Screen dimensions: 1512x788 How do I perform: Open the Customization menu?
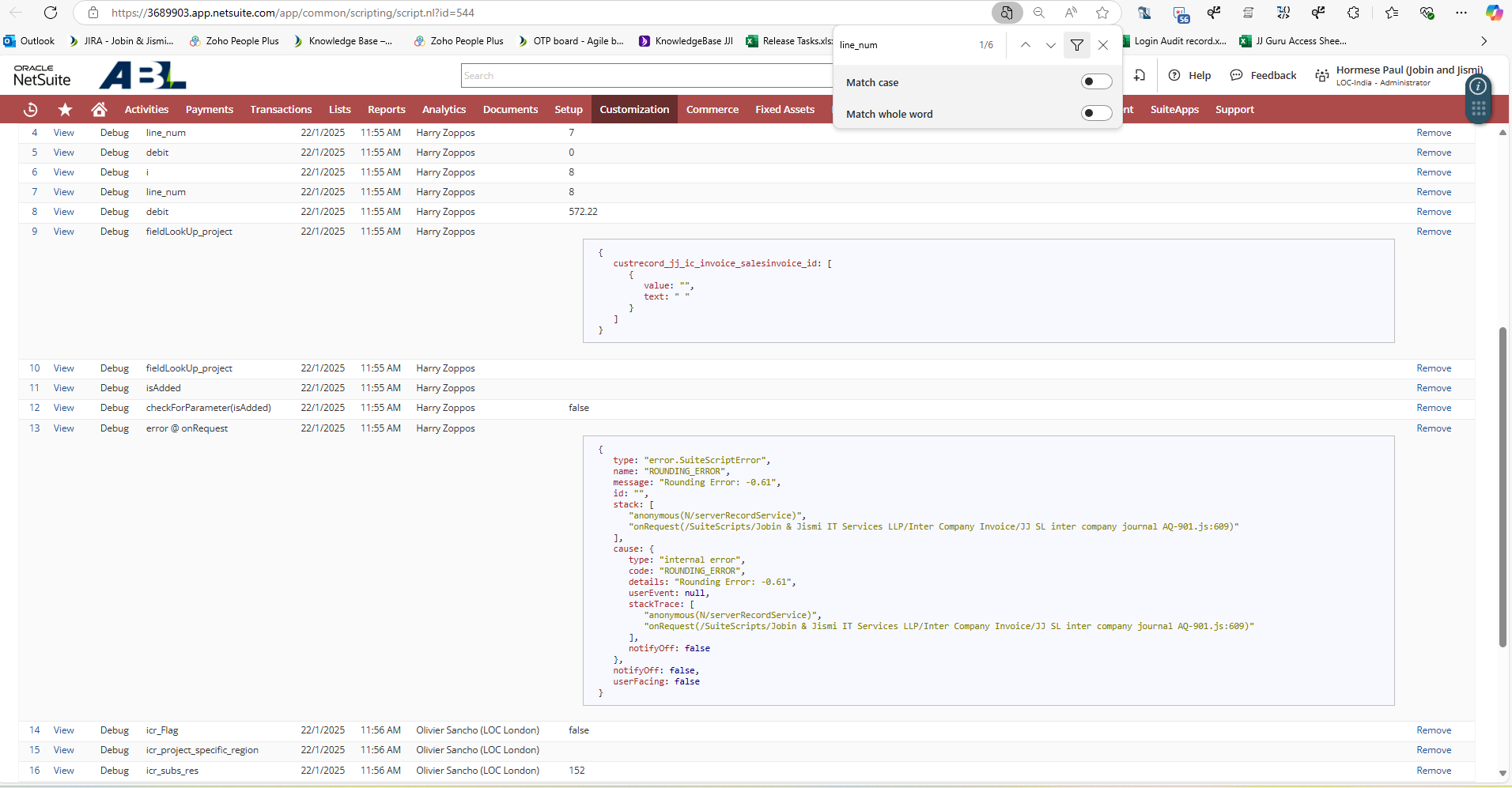point(634,110)
